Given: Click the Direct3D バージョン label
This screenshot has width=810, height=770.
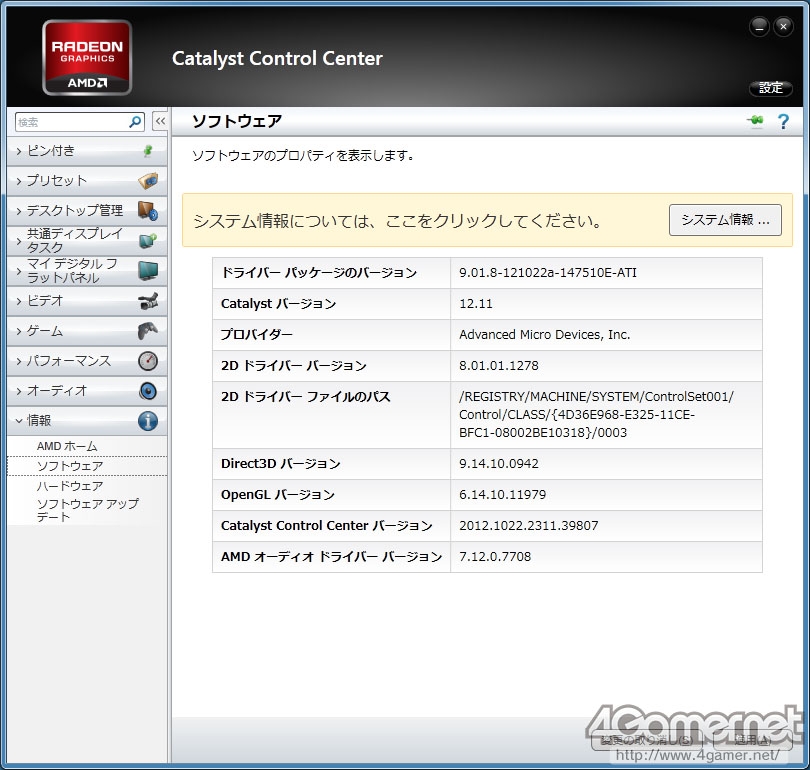Looking at the screenshot, I should (281, 464).
